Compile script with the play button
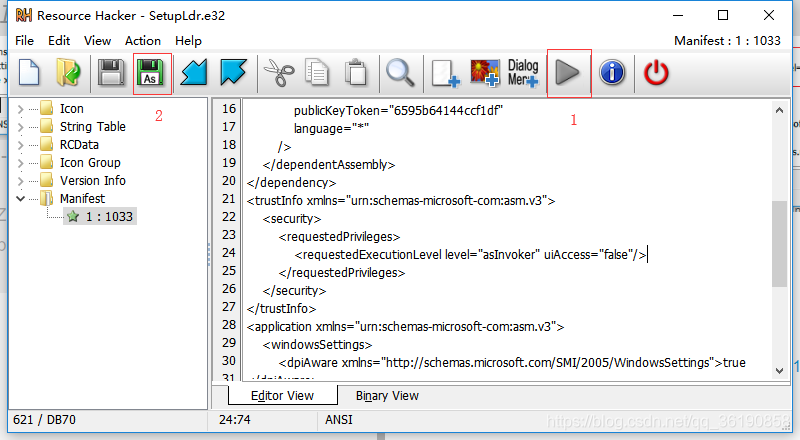800x440 pixels. pos(568,72)
